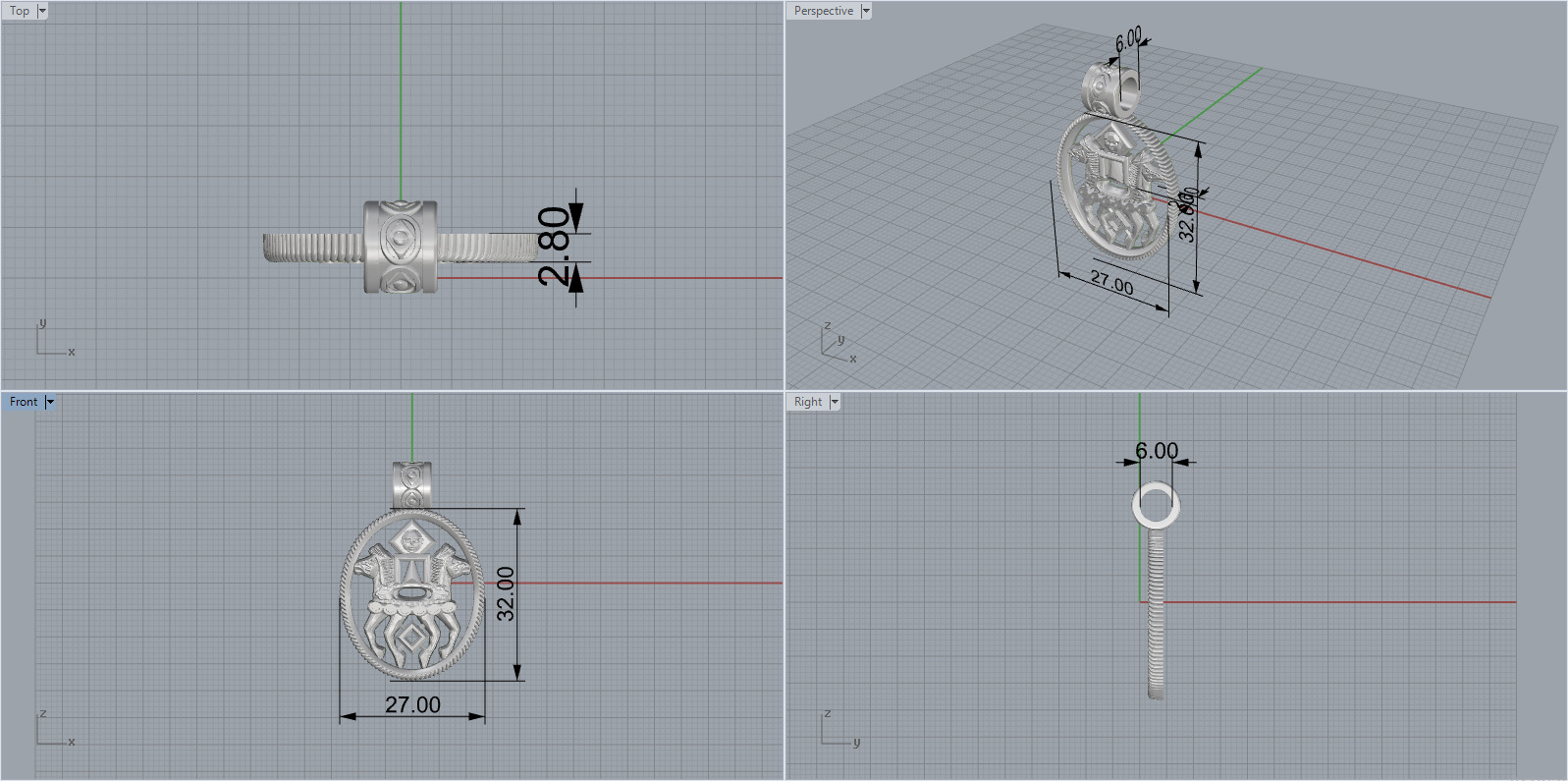Select the 27.00 dimension in Perspective view

[1111, 284]
